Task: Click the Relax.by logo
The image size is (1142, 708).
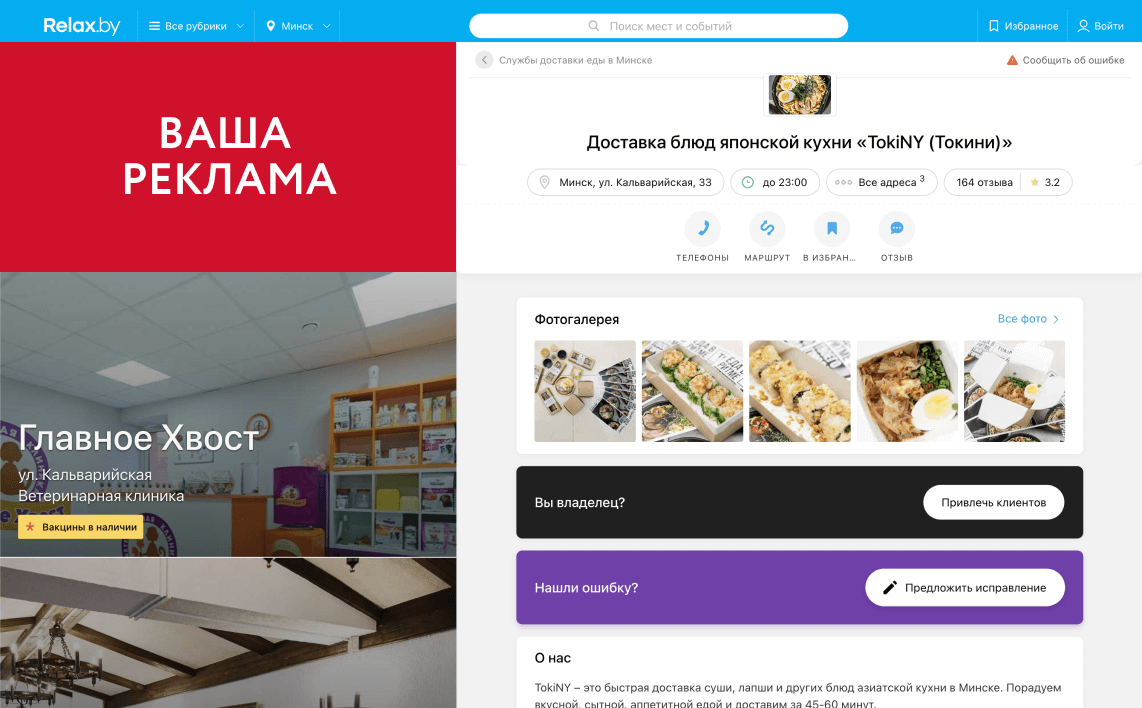Action: (x=82, y=25)
